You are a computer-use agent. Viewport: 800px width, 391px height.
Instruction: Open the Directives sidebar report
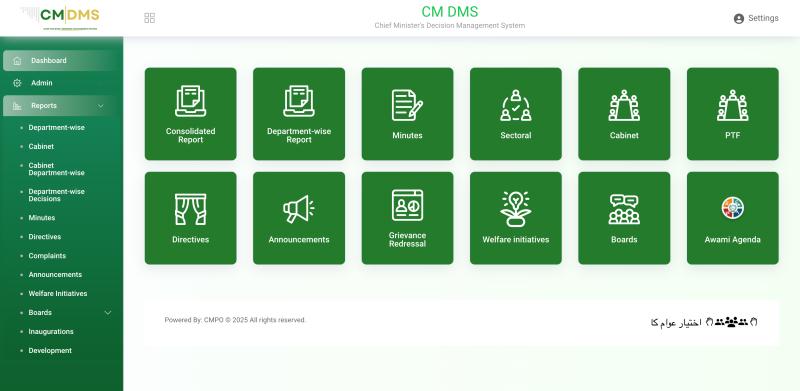tap(45, 237)
